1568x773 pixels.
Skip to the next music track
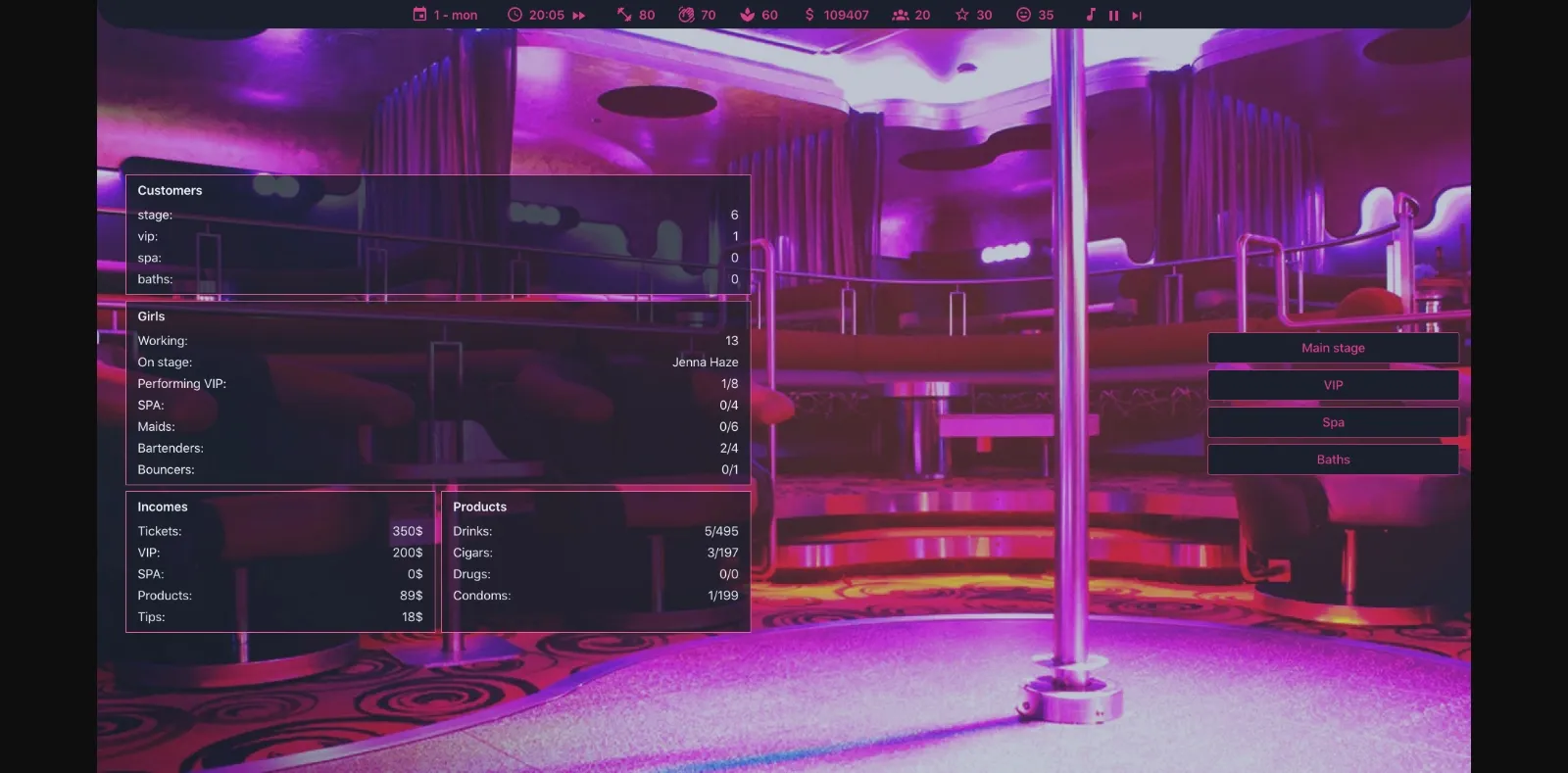[1137, 16]
